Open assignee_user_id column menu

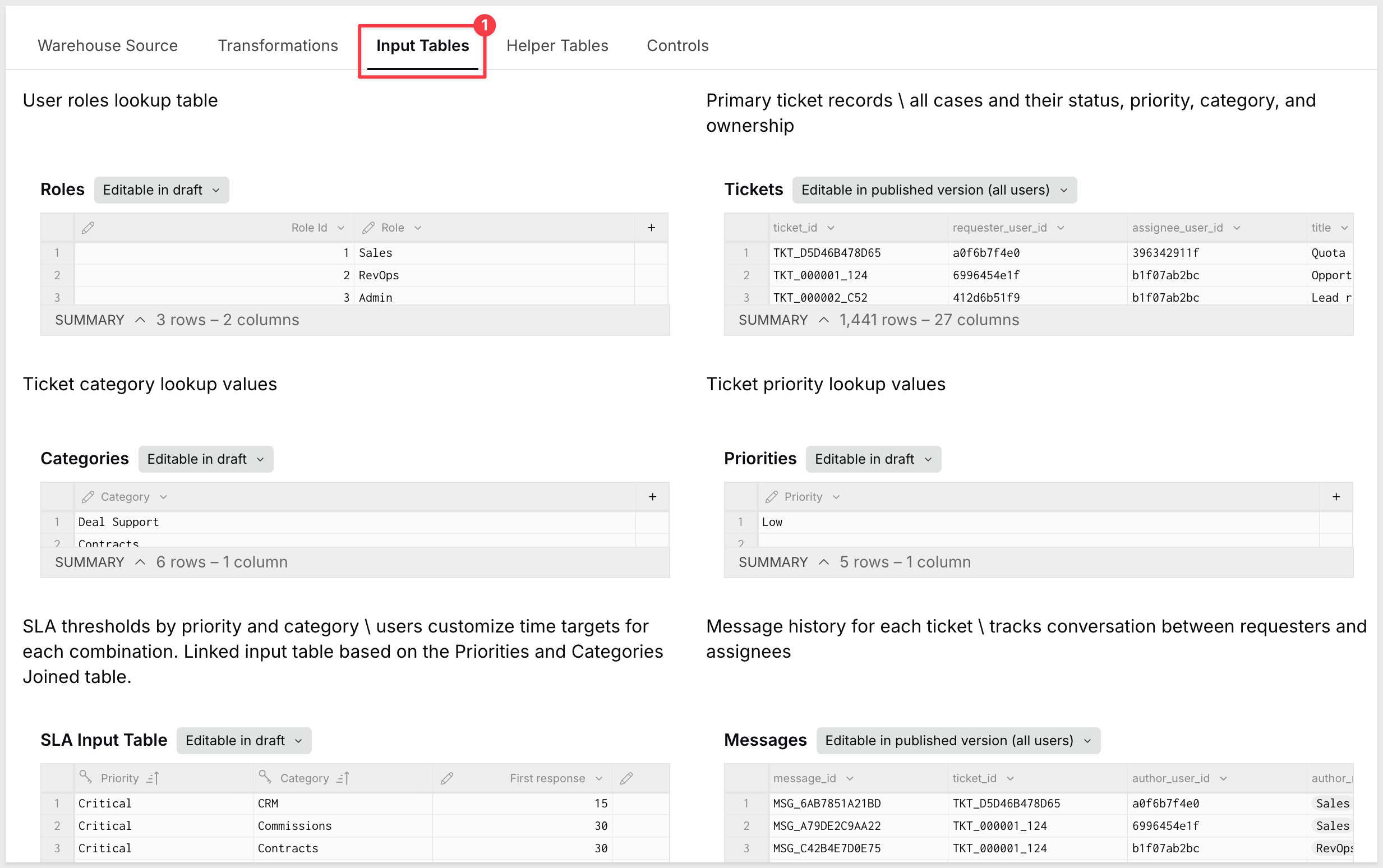pyautogui.click(x=1237, y=228)
